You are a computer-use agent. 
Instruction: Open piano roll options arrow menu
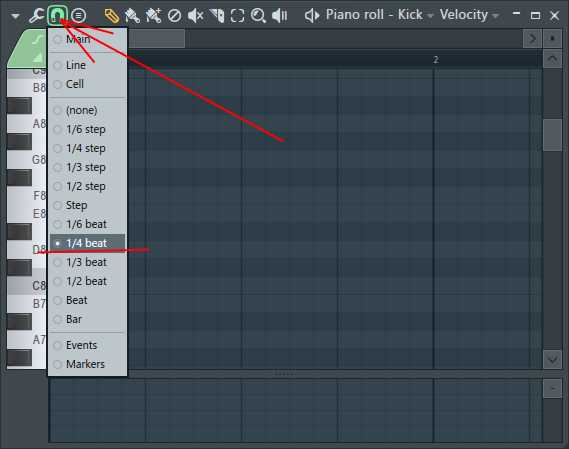15,16
